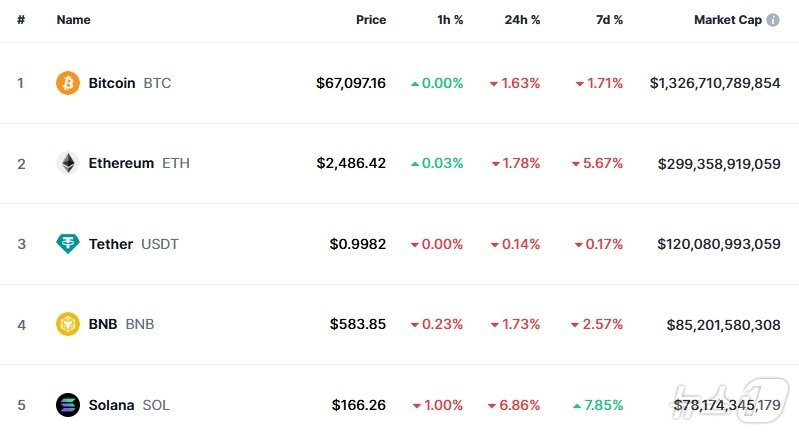
Task: Open the Tether USDT name link
Action: click(x=134, y=244)
